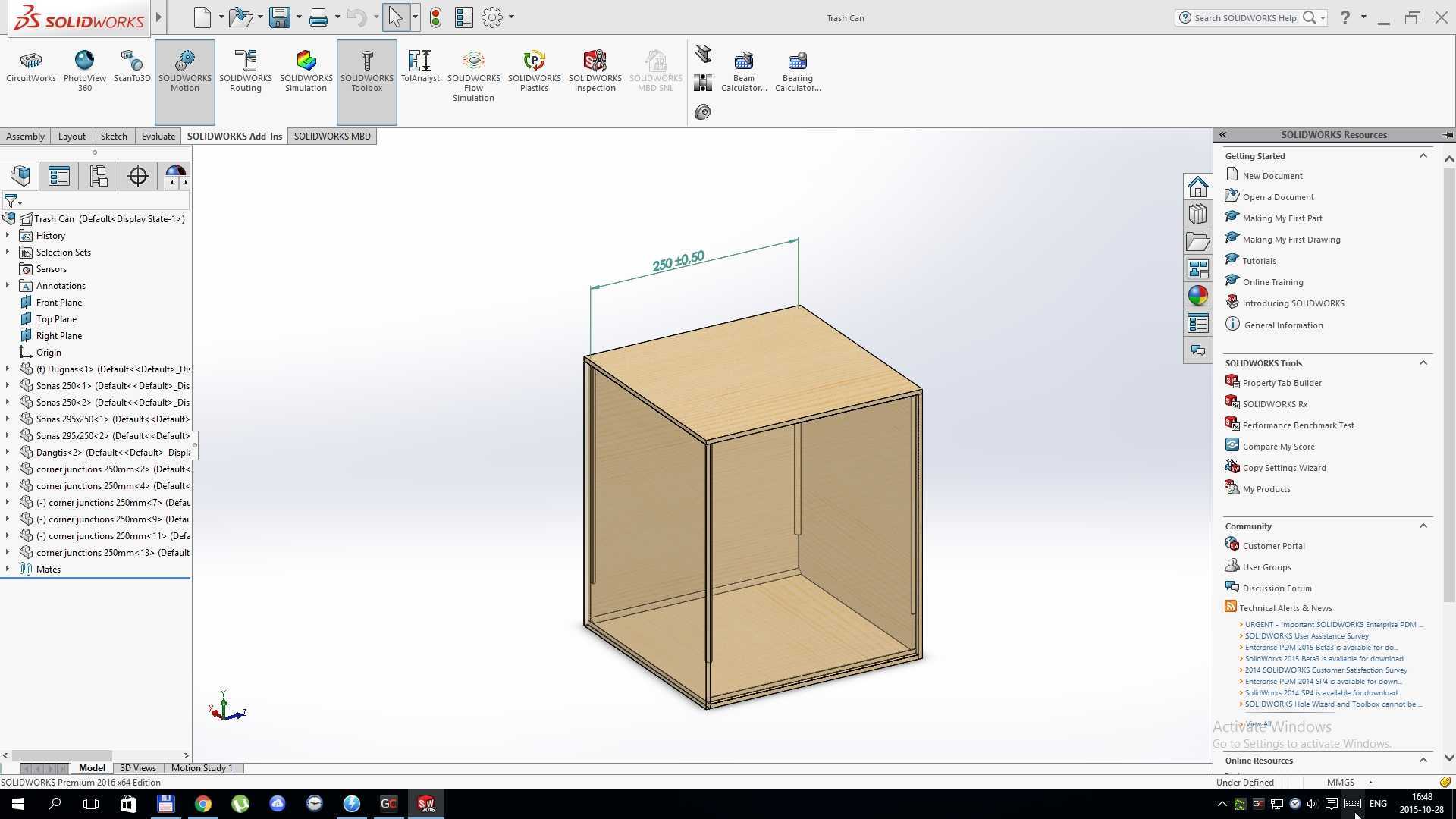Open the Sketch tab
1456x819 pixels.
point(114,136)
